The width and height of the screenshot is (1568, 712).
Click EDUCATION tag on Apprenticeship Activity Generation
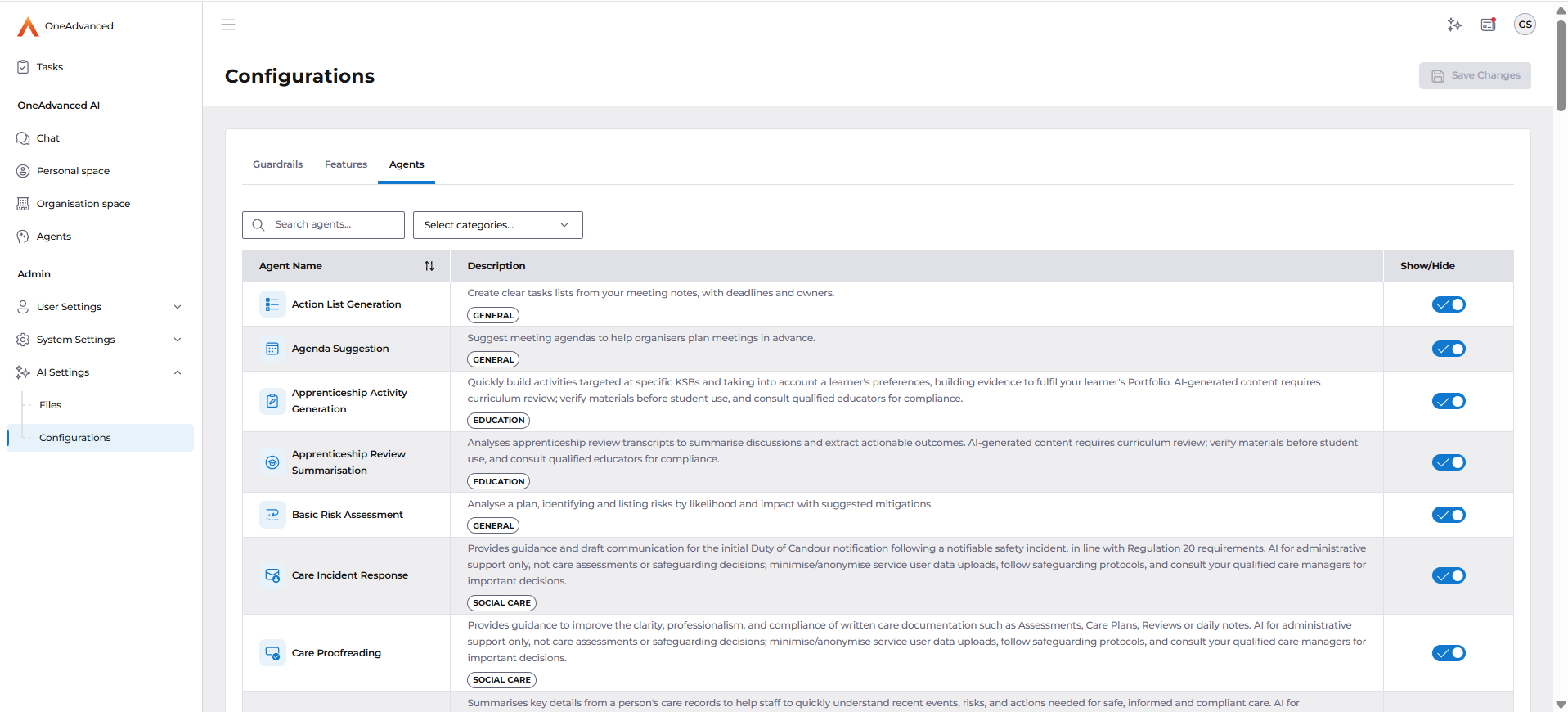[x=499, y=421]
